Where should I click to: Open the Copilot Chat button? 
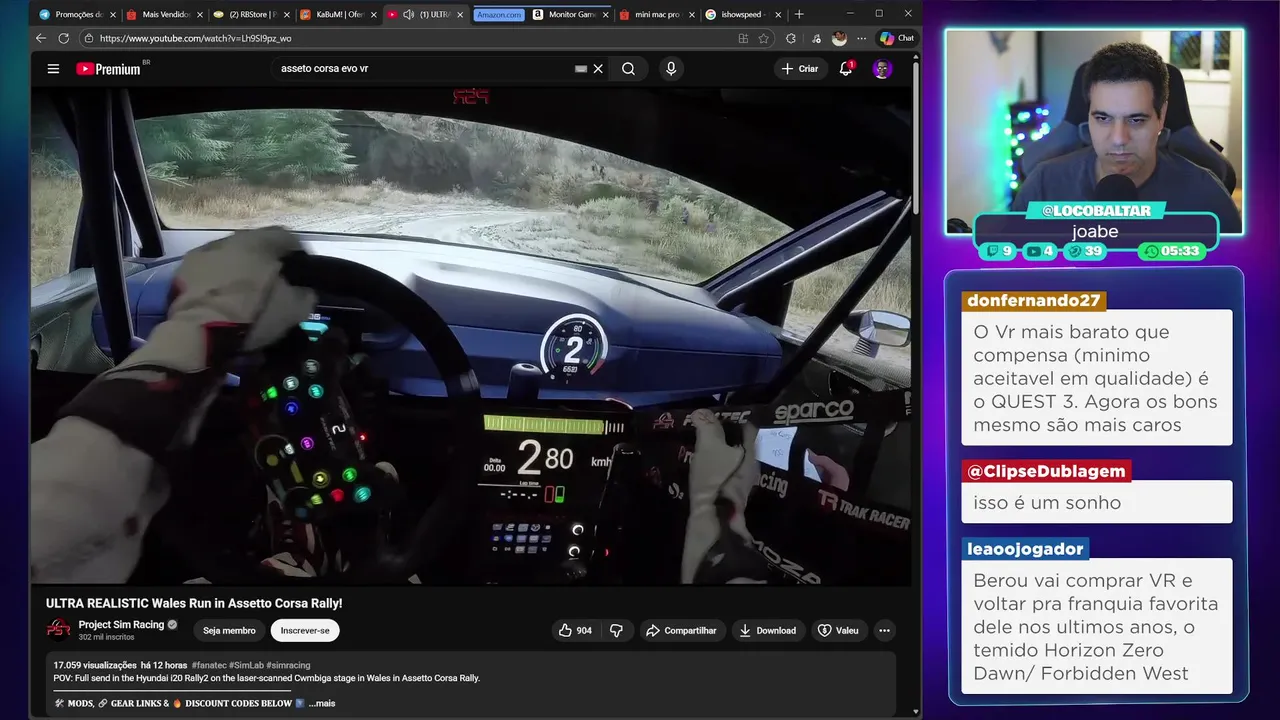(897, 38)
